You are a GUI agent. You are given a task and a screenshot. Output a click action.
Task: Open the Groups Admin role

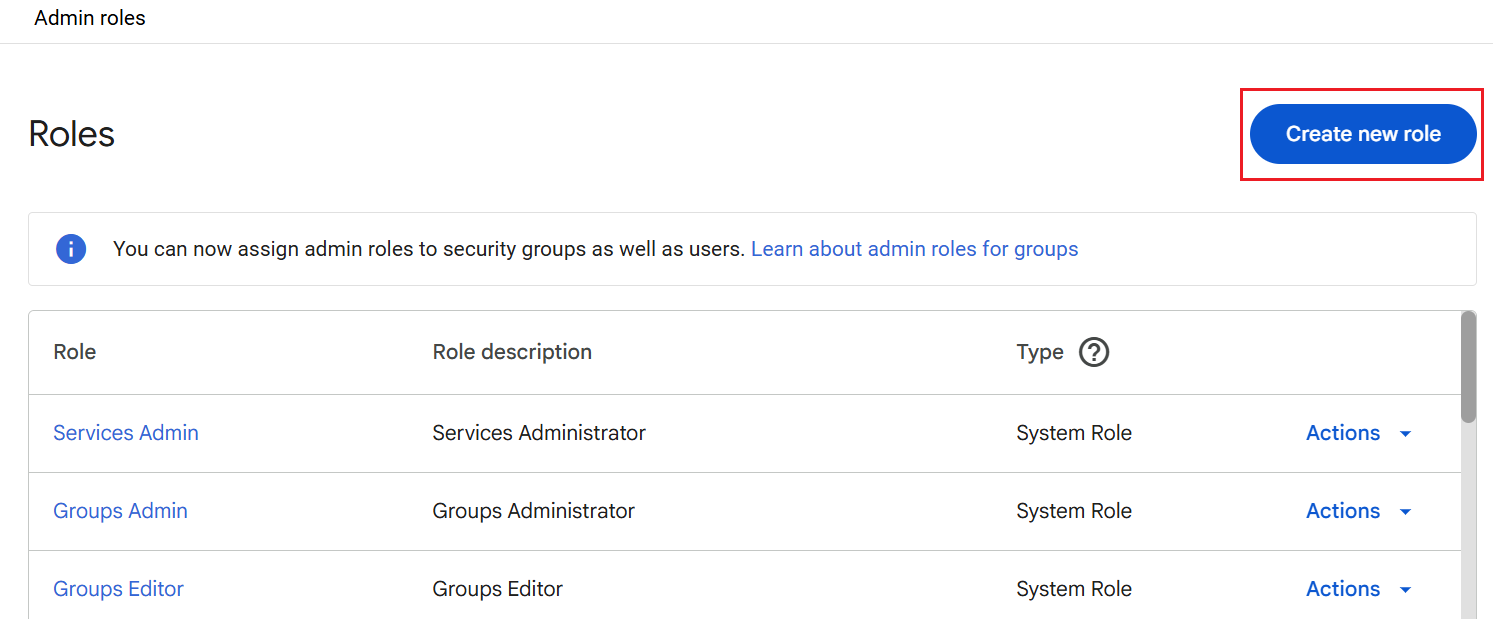click(120, 511)
